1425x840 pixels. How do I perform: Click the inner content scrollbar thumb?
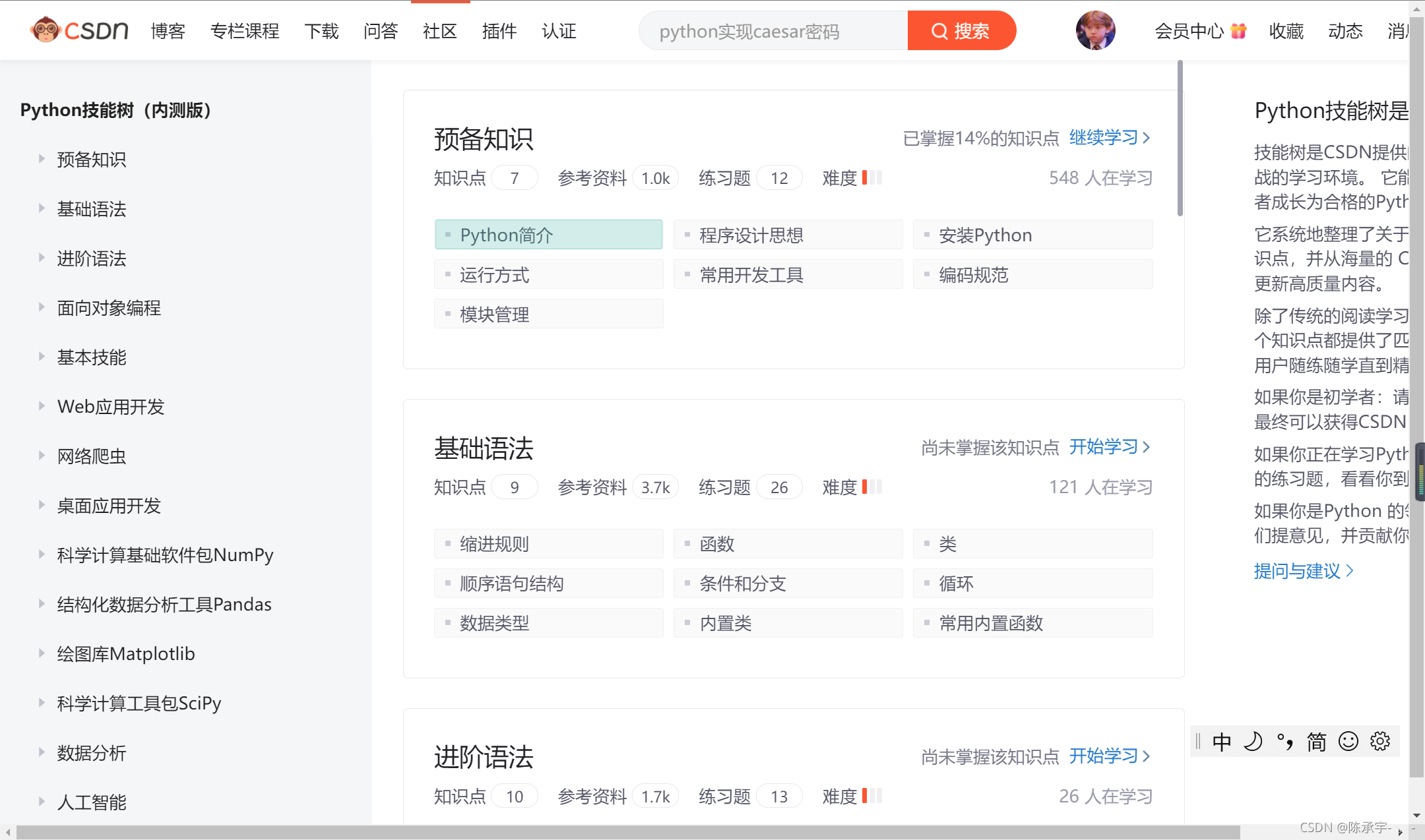(1180, 138)
